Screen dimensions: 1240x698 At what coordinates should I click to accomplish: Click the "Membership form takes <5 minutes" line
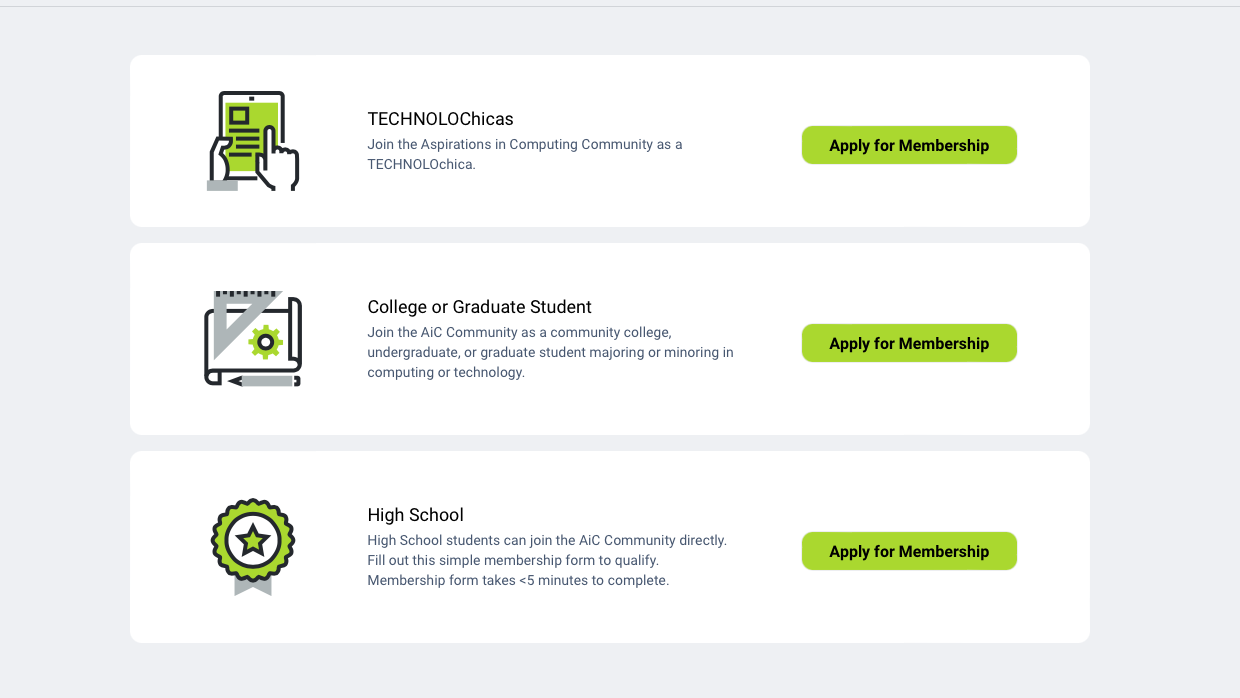tap(518, 580)
